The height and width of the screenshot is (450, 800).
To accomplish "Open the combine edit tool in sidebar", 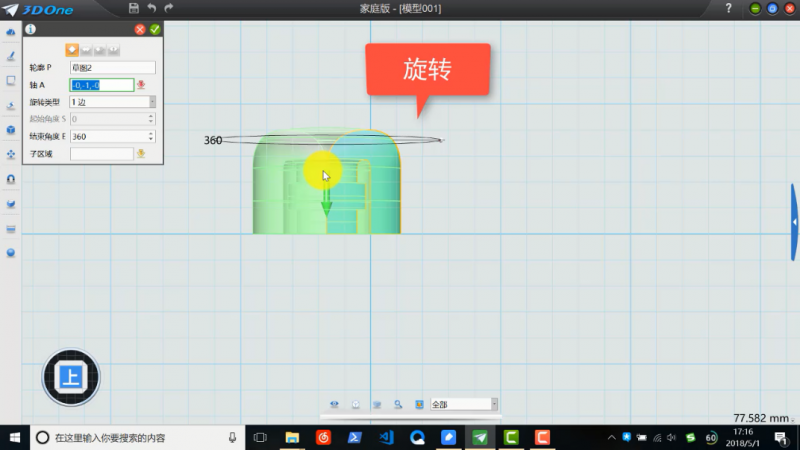I will pos(11,204).
